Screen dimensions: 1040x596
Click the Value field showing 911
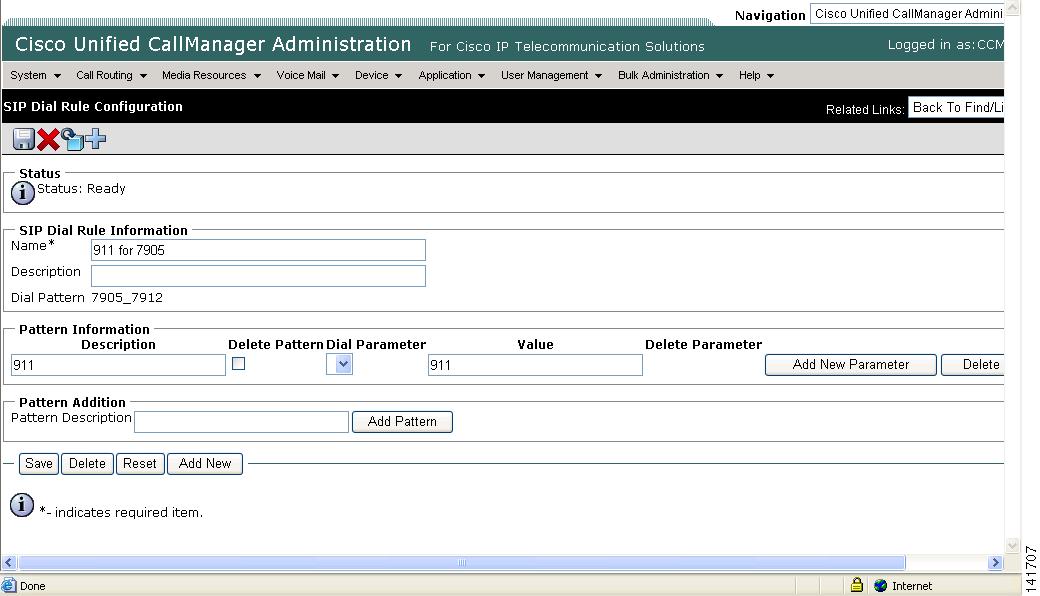[x=535, y=365]
